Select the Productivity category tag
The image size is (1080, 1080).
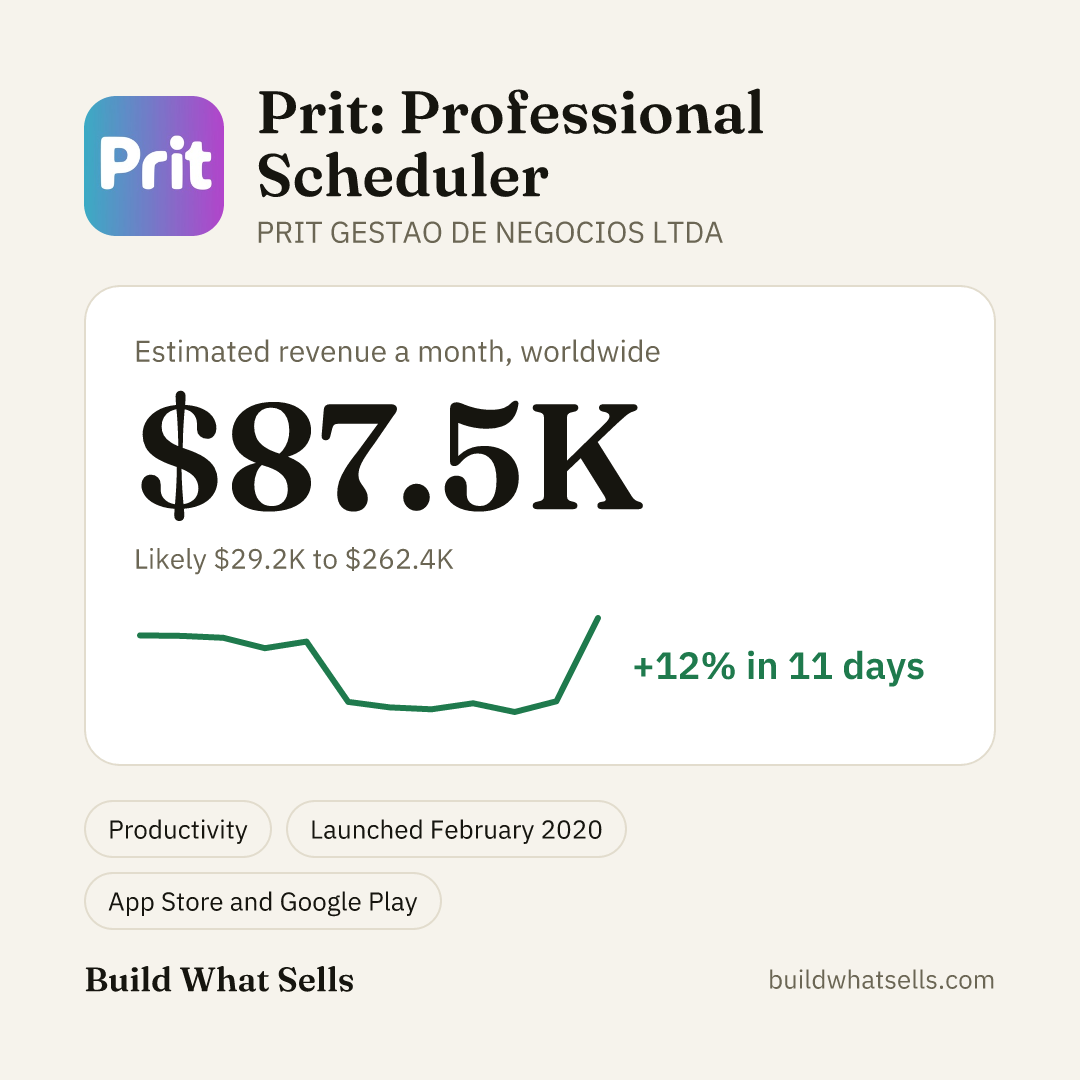pos(178,829)
